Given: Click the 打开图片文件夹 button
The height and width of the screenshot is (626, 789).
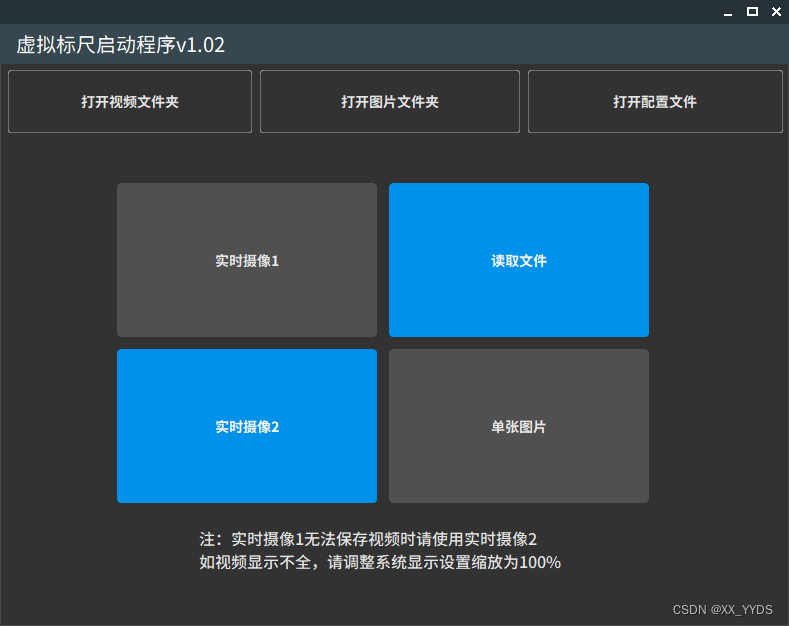Looking at the screenshot, I should click(389, 102).
